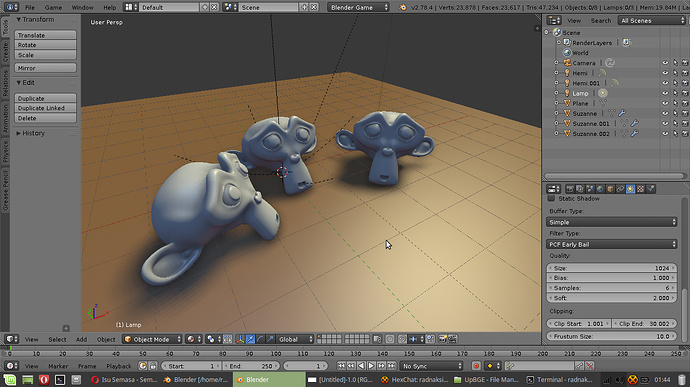Click the Soft value slider field
The image size is (690, 387).
[x=612, y=298]
